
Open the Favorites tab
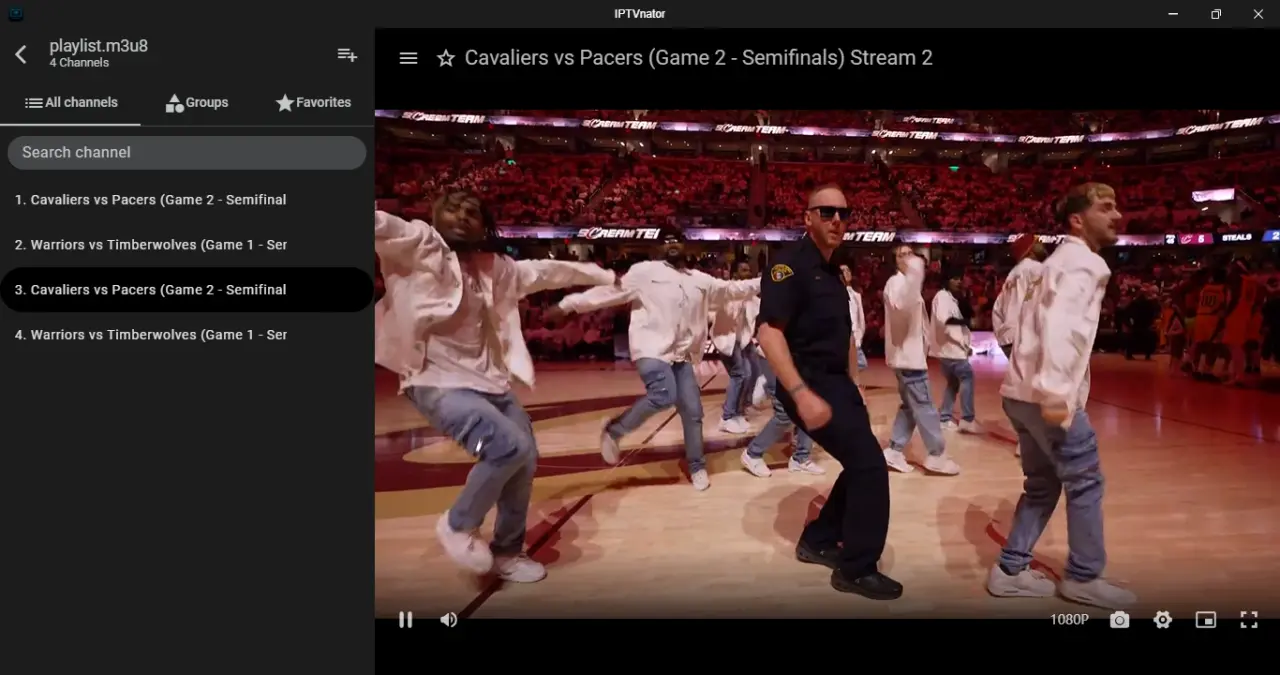[313, 102]
